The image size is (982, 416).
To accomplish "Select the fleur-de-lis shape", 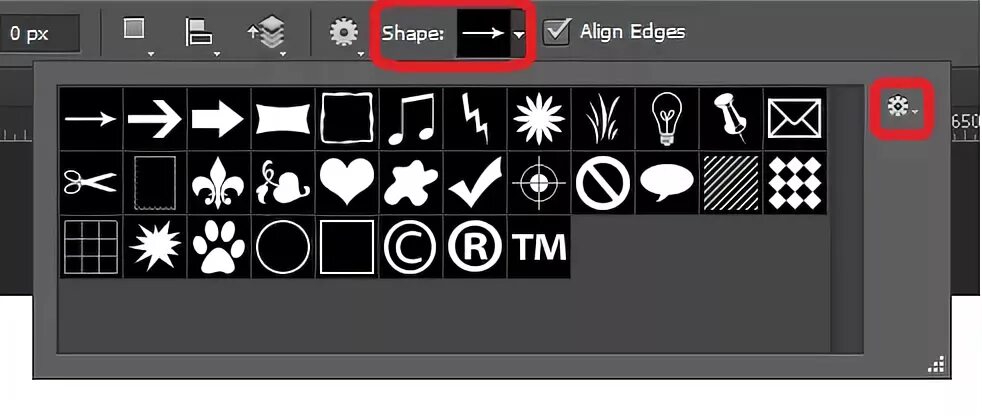I will pos(219,182).
